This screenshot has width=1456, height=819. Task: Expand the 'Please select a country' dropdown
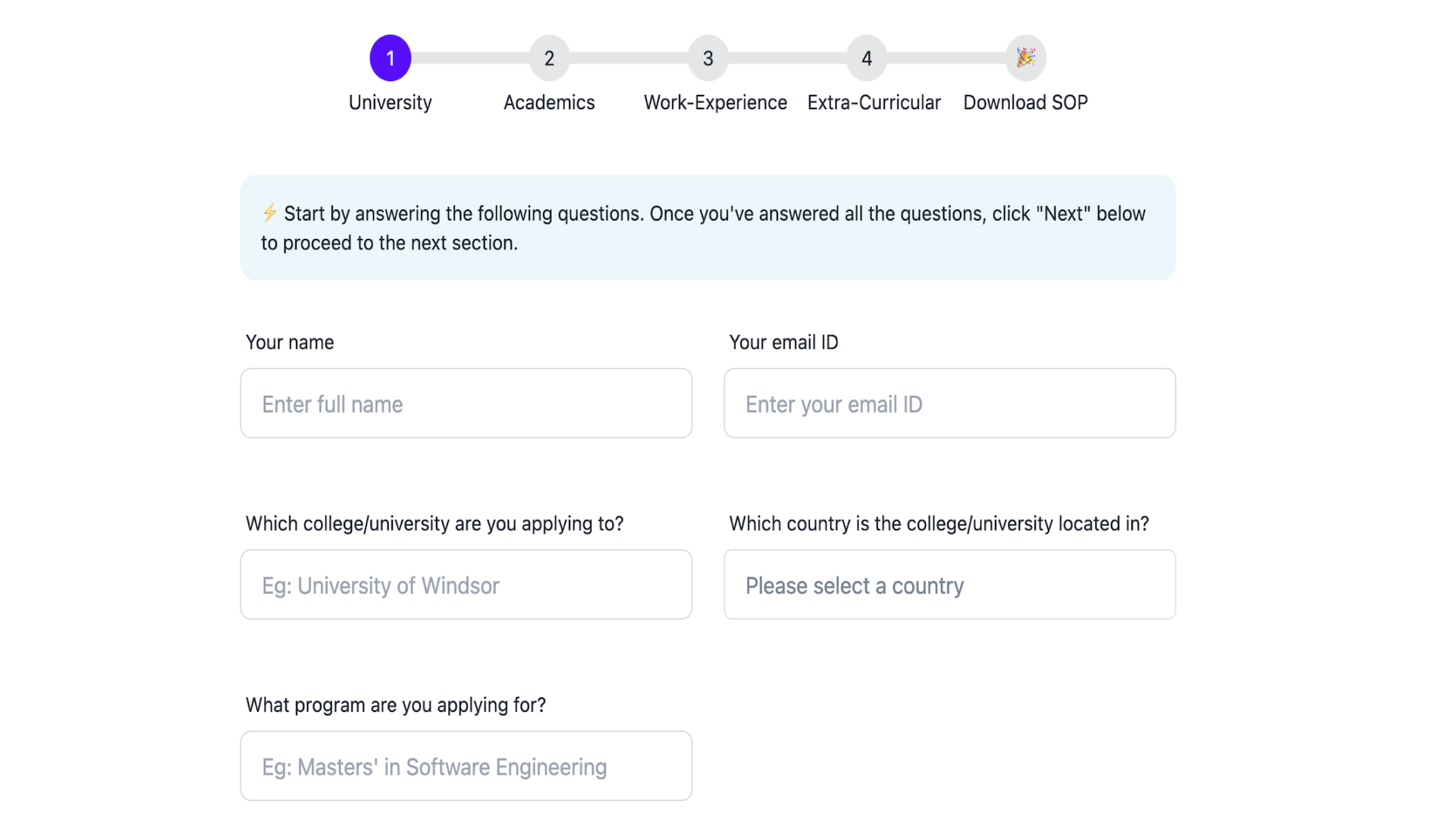click(949, 585)
